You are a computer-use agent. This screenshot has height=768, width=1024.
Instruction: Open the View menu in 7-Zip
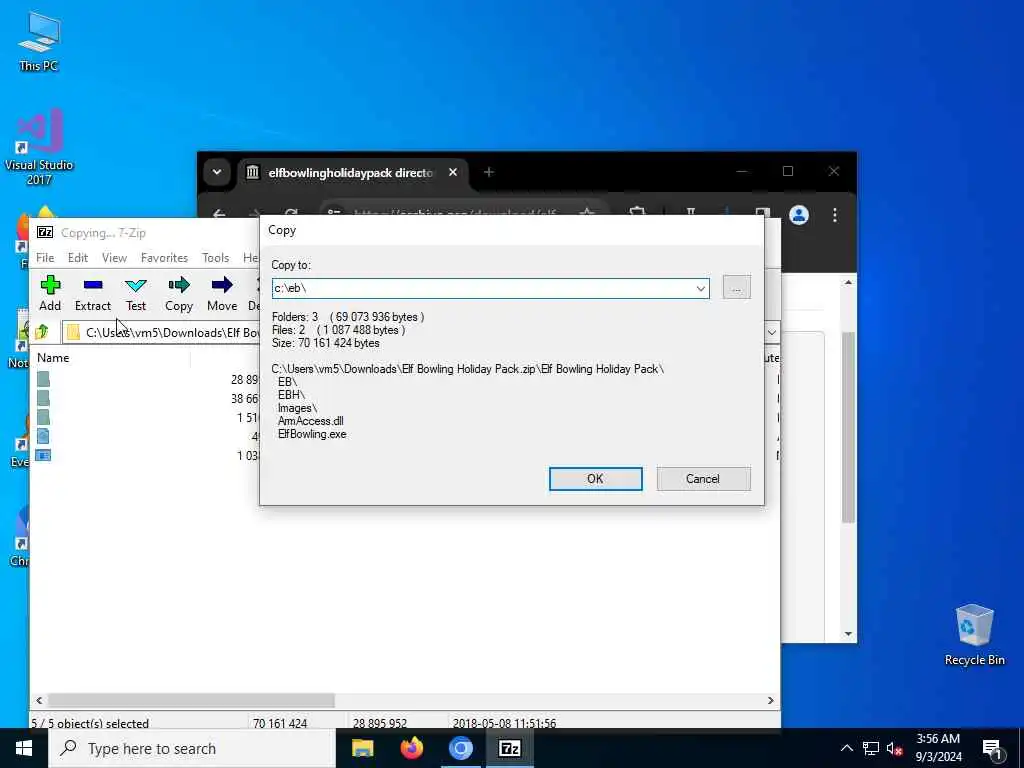[114, 258]
